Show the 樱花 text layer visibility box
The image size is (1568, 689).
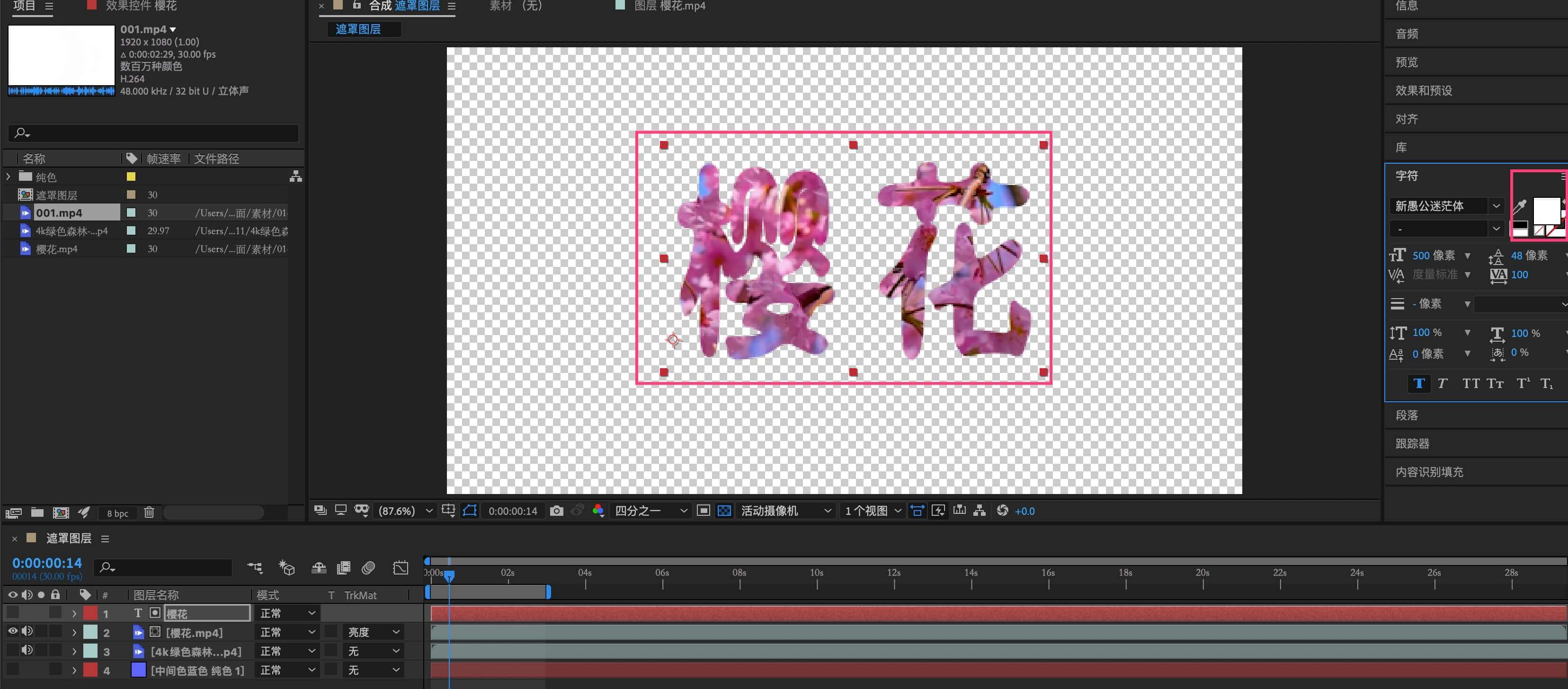(x=12, y=613)
